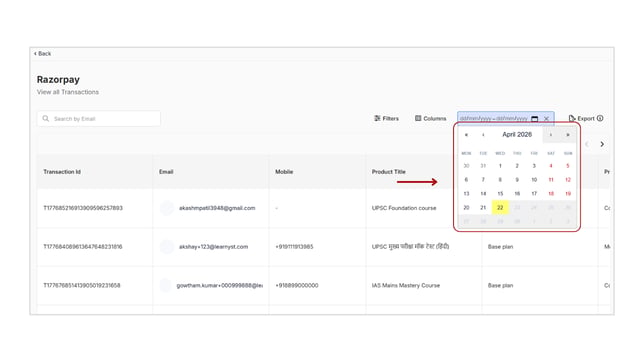
Task: Click the April 2026 calendar title
Action: 517,134
